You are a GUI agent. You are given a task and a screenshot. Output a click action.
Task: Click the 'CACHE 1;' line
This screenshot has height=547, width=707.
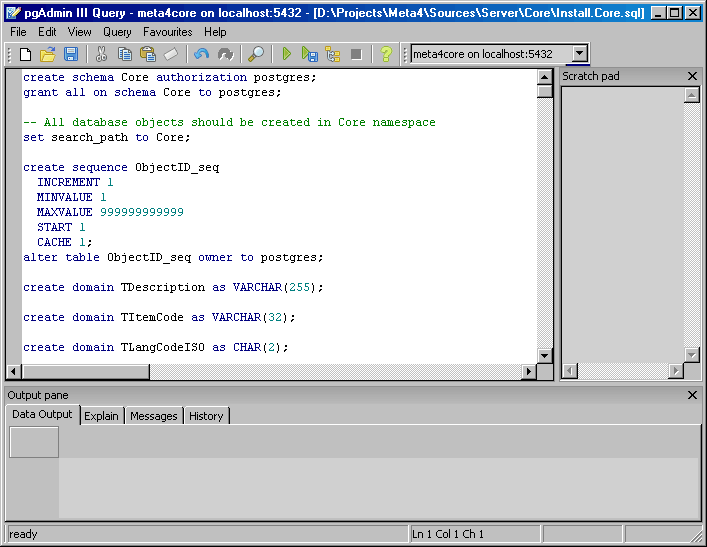(x=64, y=242)
